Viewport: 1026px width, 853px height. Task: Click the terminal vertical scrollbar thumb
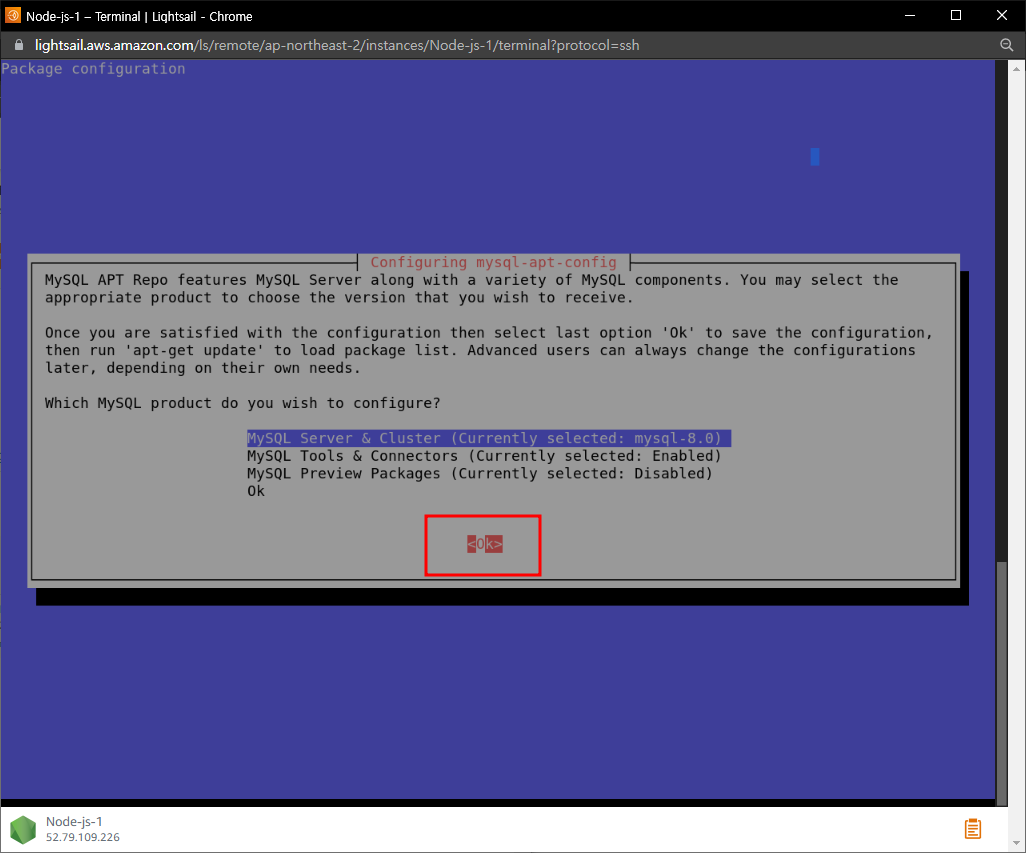[1001, 683]
